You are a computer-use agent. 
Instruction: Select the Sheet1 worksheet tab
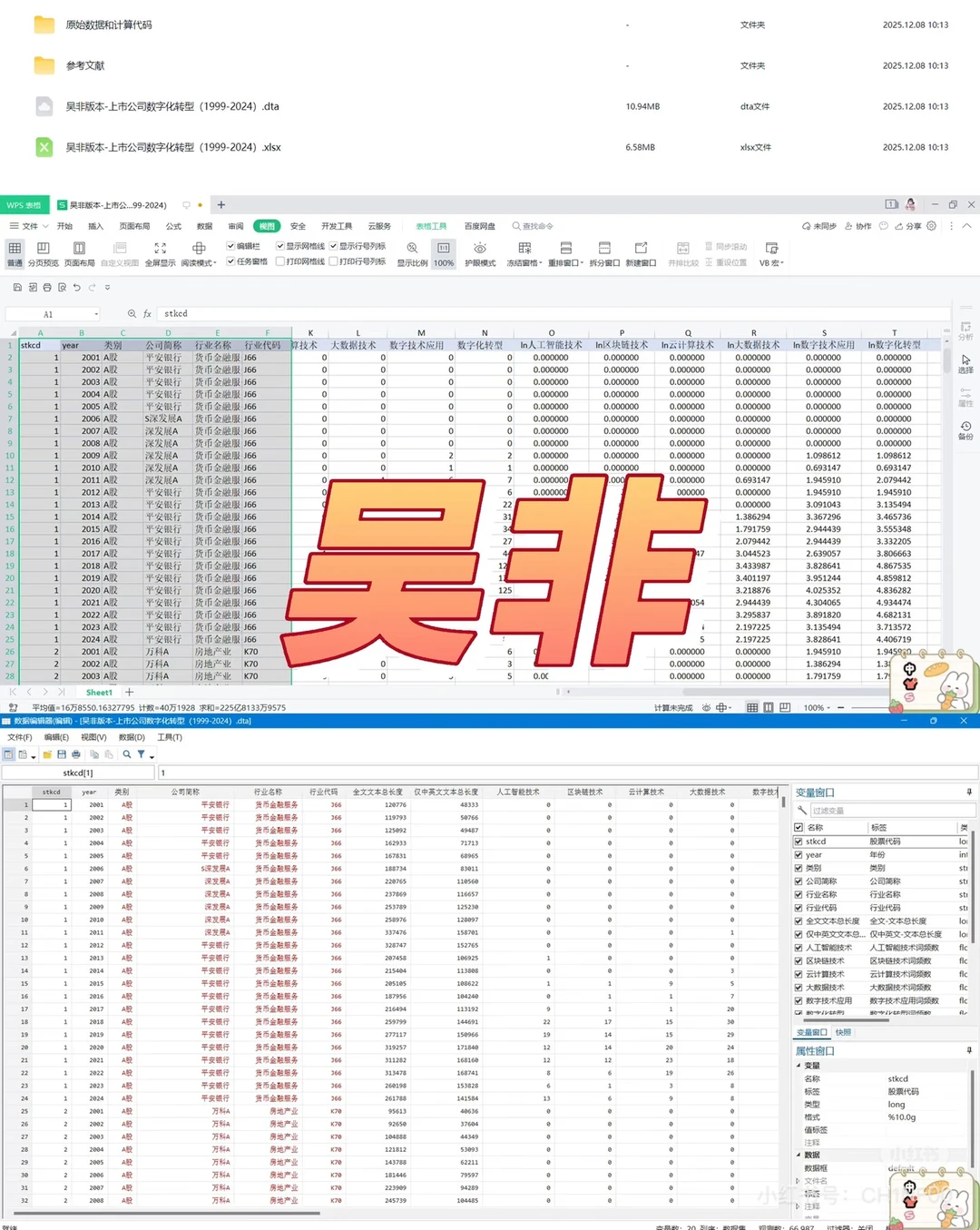(99, 692)
